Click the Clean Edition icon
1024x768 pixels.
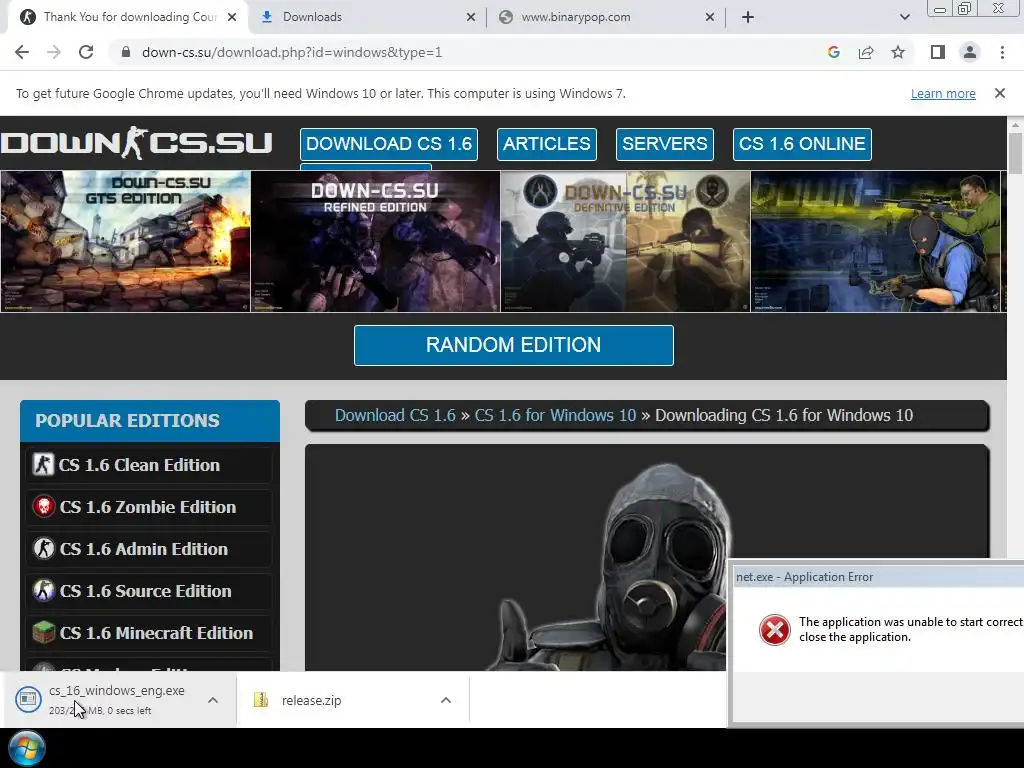click(x=43, y=464)
